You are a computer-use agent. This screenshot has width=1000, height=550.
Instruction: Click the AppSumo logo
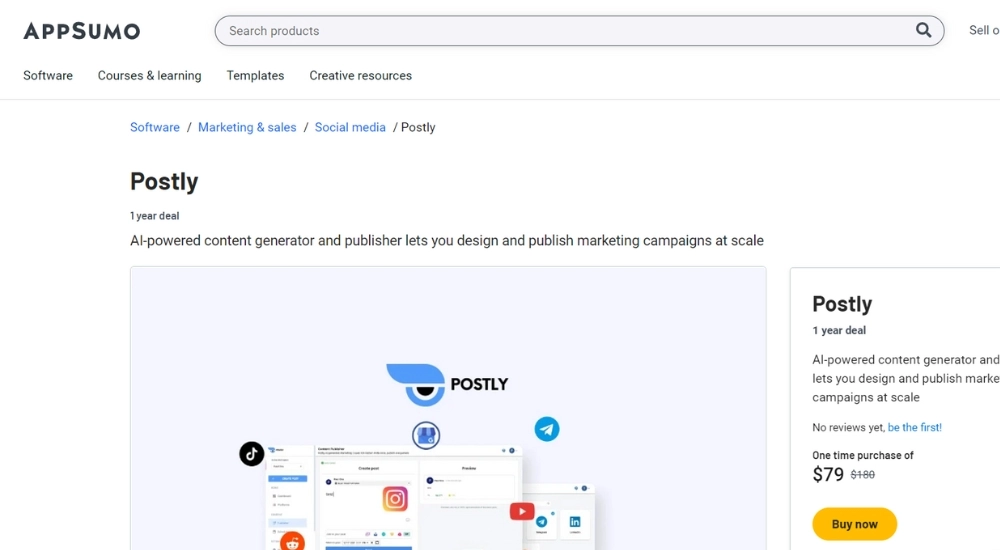(x=82, y=31)
